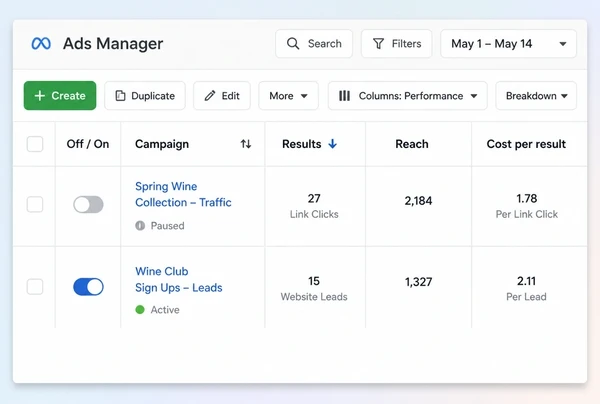Click the 2,184 reach value
The width and height of the screenshot is (600, 404).
click(x=418, y=201)
